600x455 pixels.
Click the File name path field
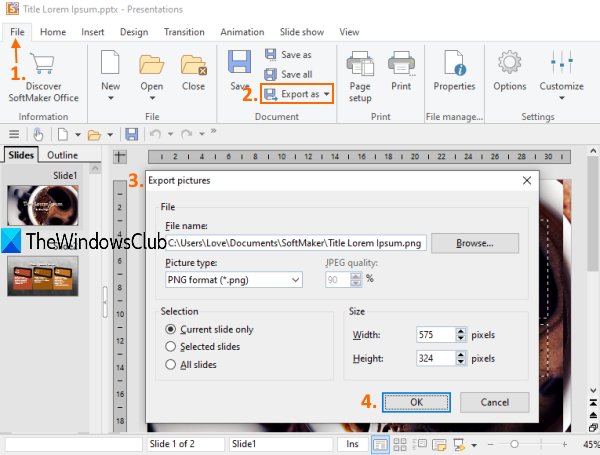(296, 243)
